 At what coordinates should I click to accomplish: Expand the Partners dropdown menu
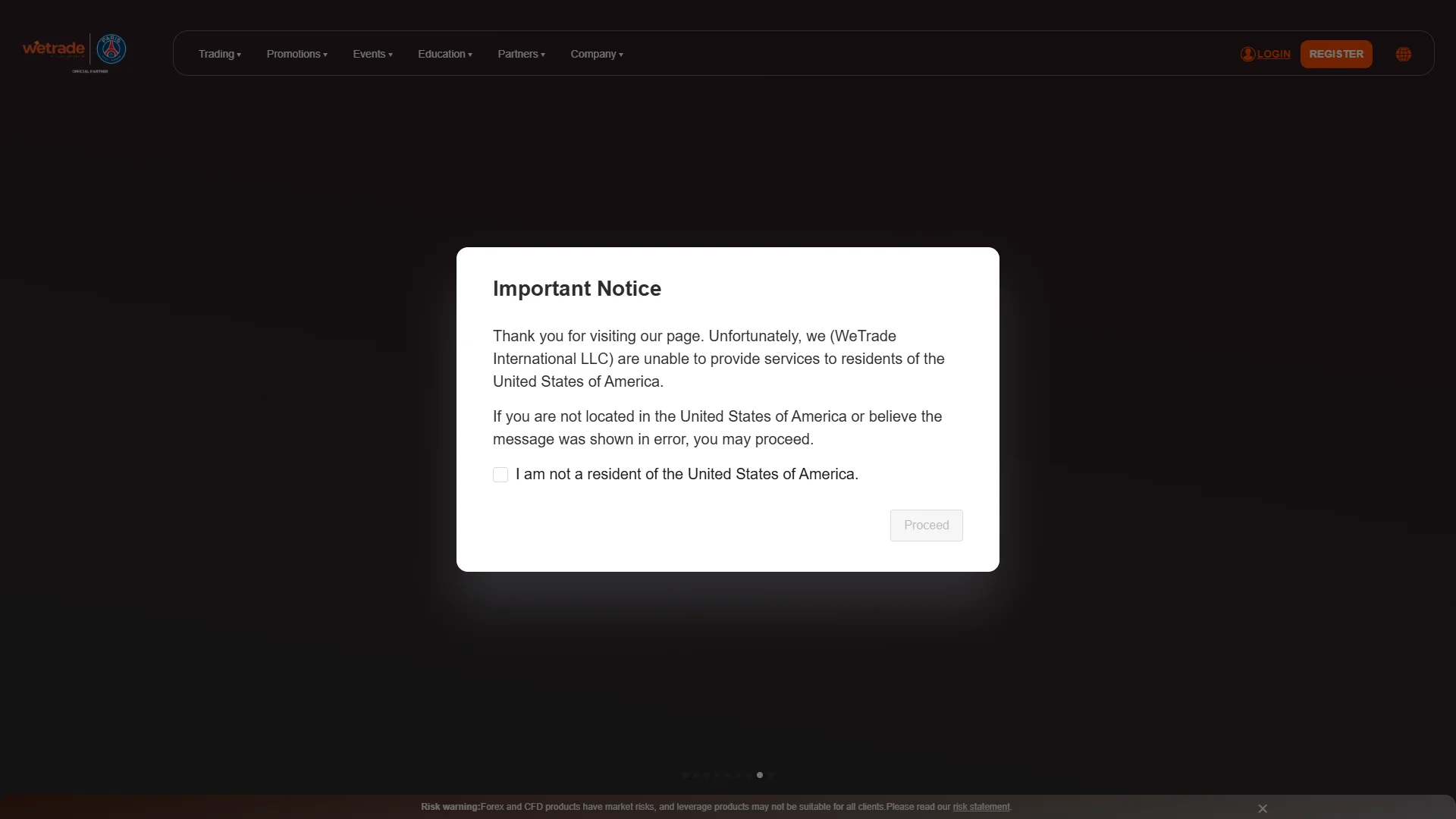tap(522, 54)
